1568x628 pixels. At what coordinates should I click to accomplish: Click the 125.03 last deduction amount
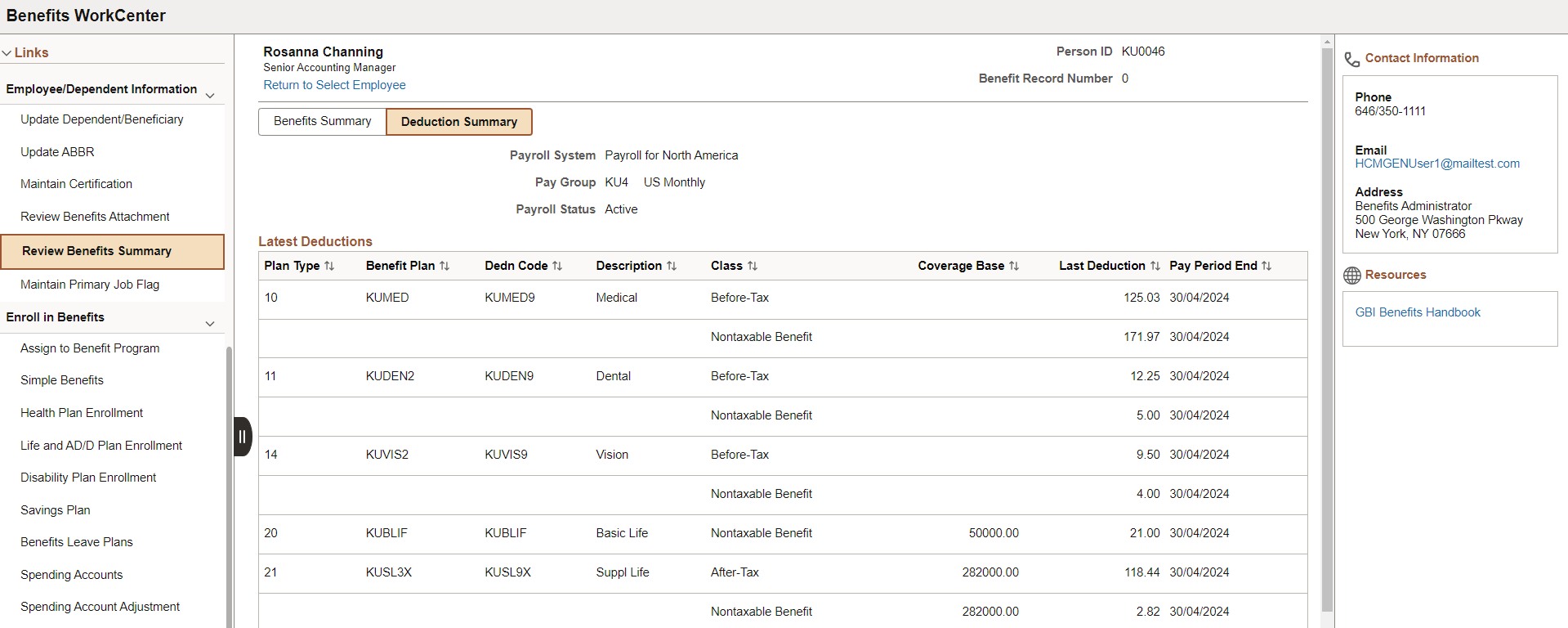[1141, 298]
